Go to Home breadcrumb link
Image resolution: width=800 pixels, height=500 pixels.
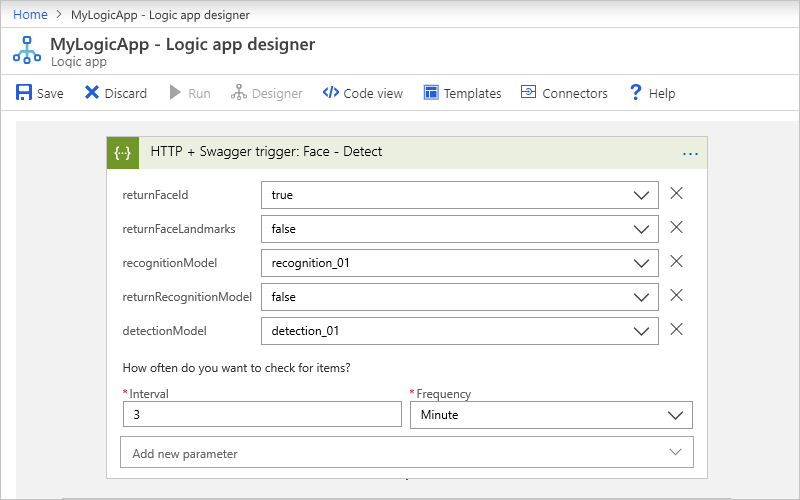[29, 15]
